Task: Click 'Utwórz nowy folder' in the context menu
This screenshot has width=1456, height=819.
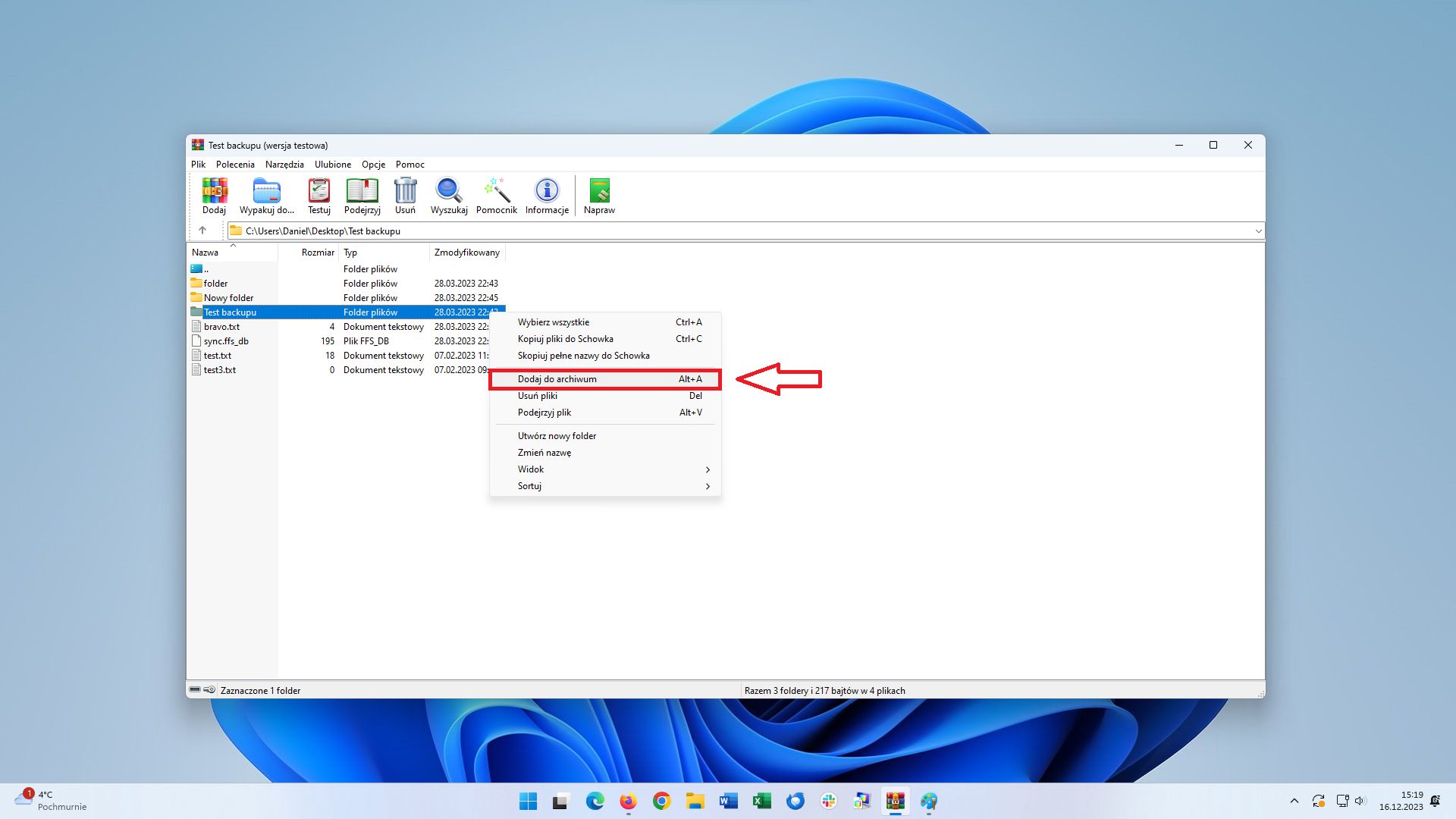Action: pyautogui.click(x=556, y=435)
